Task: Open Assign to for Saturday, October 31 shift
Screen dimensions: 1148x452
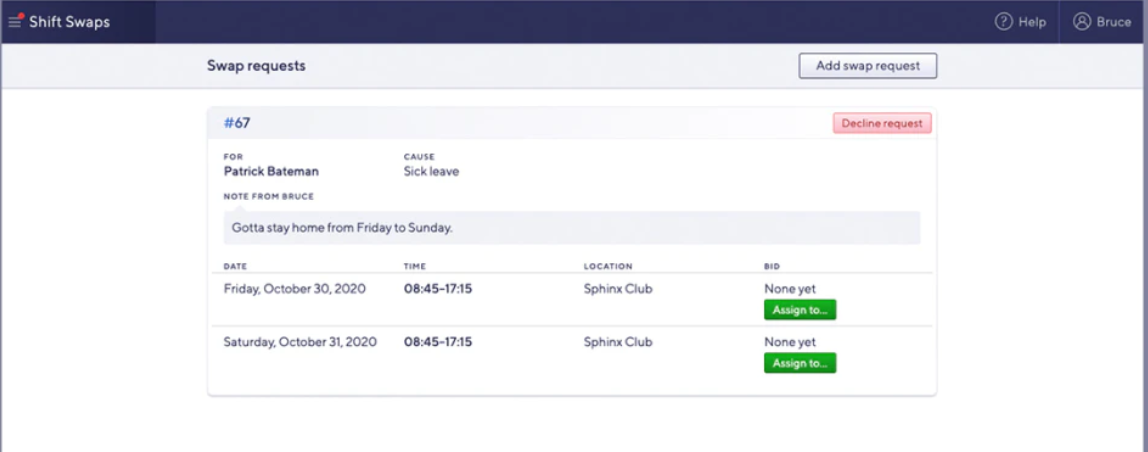Action: [x=800, y=363]
